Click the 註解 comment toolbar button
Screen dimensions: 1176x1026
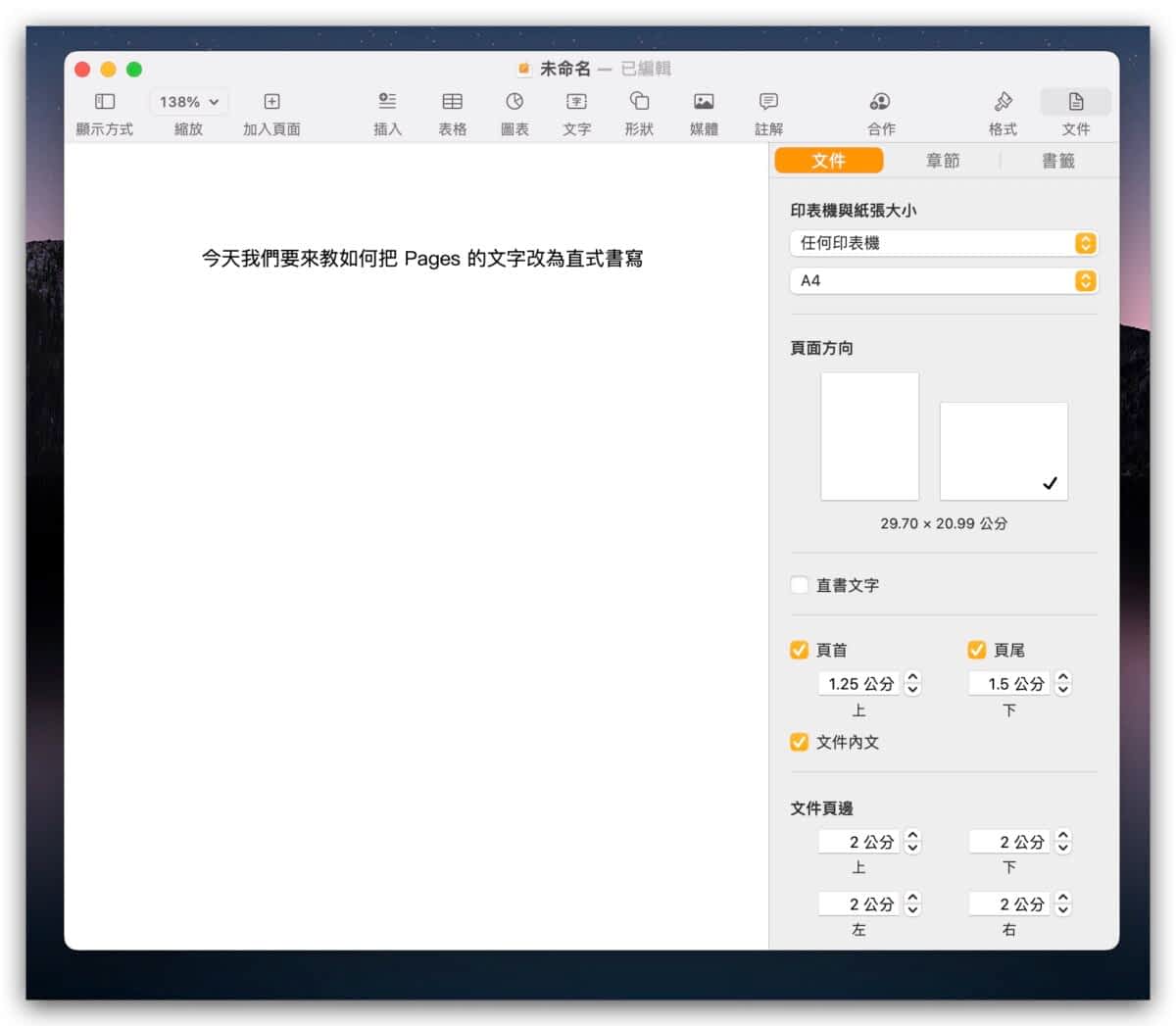point(768,102)
